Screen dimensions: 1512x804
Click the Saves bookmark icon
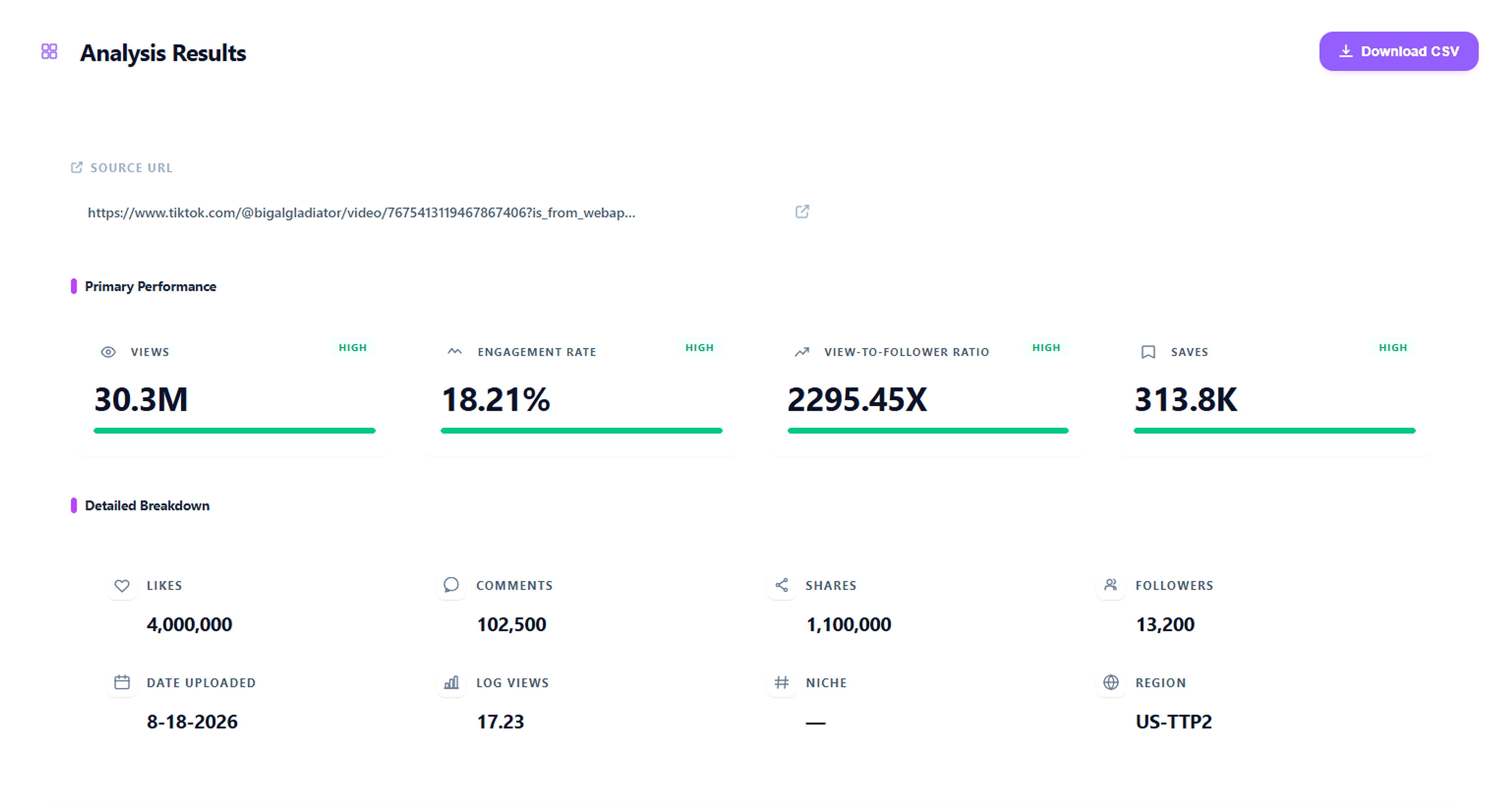pyautogui.click(x=1148, y=352)
